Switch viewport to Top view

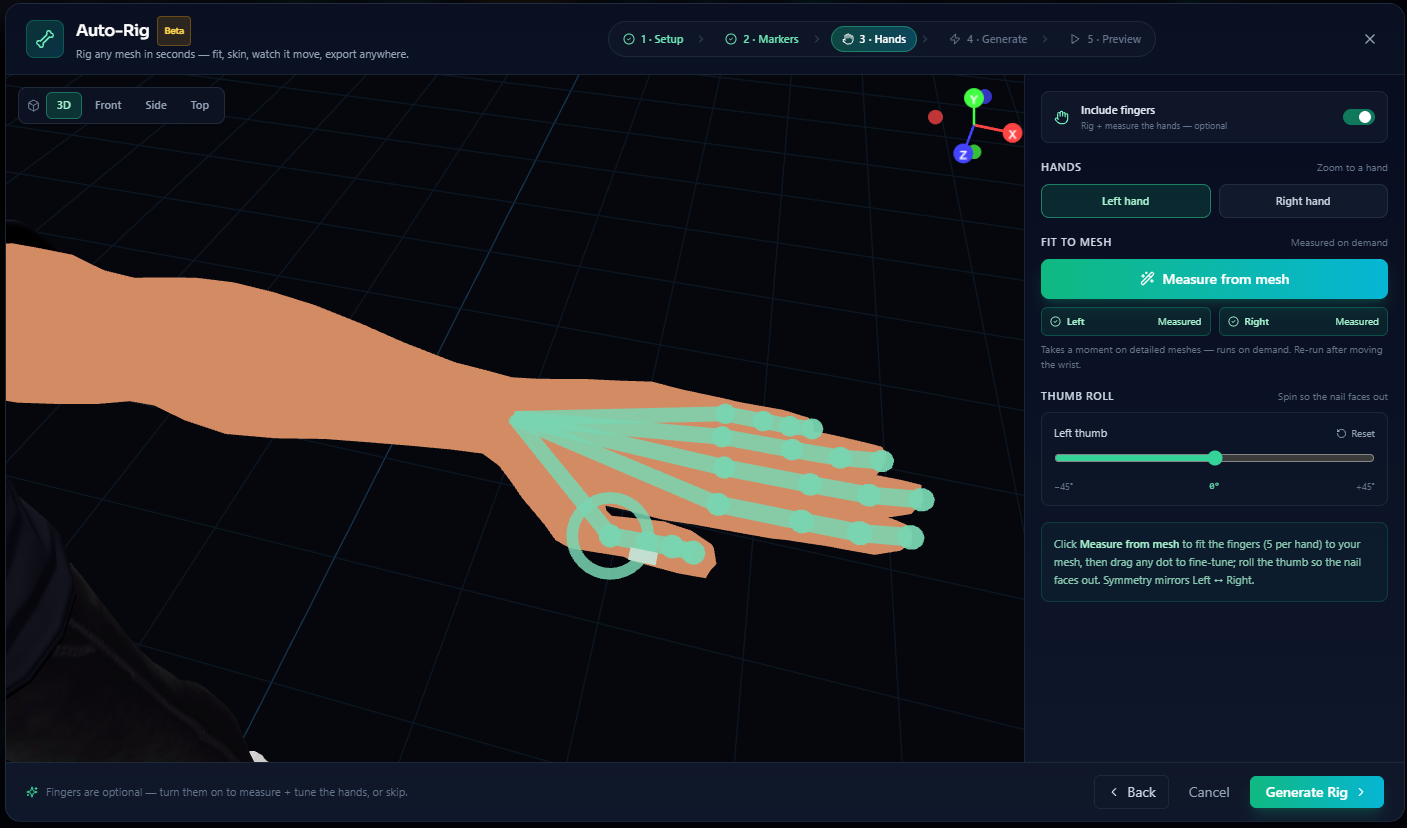[x=200, y=105]
